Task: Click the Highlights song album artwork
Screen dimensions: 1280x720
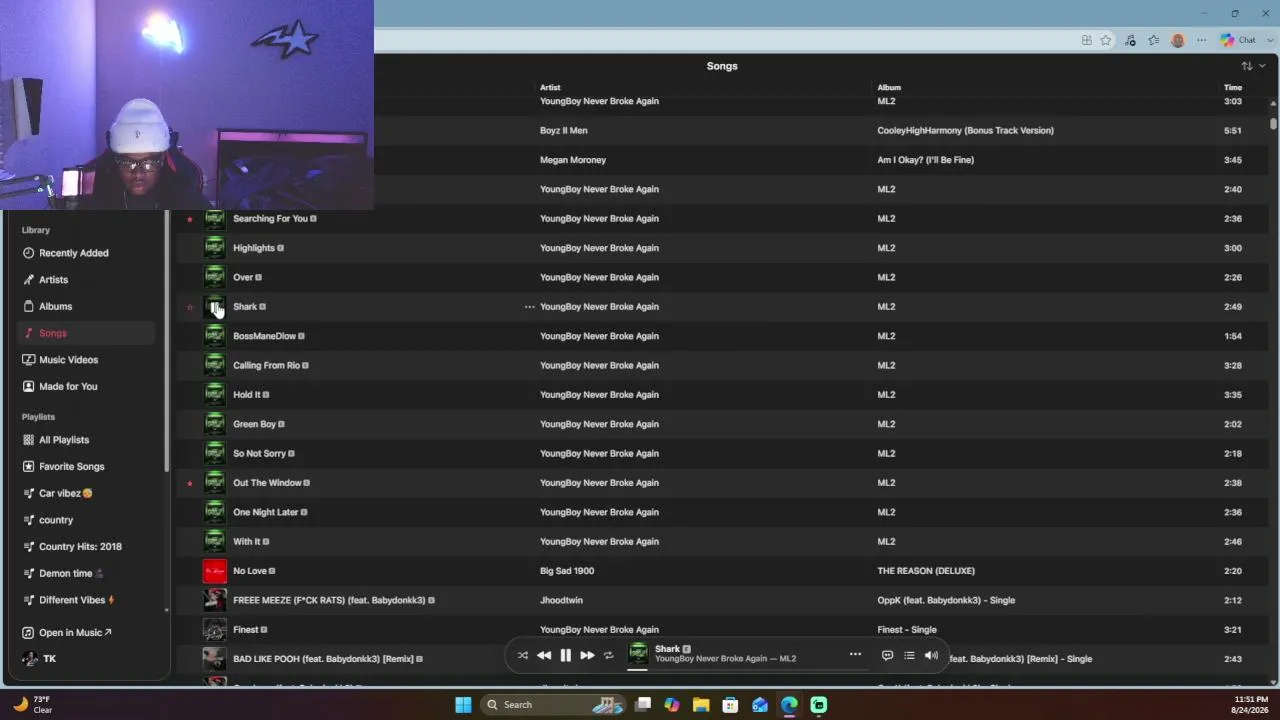Action: pos(214,248)
